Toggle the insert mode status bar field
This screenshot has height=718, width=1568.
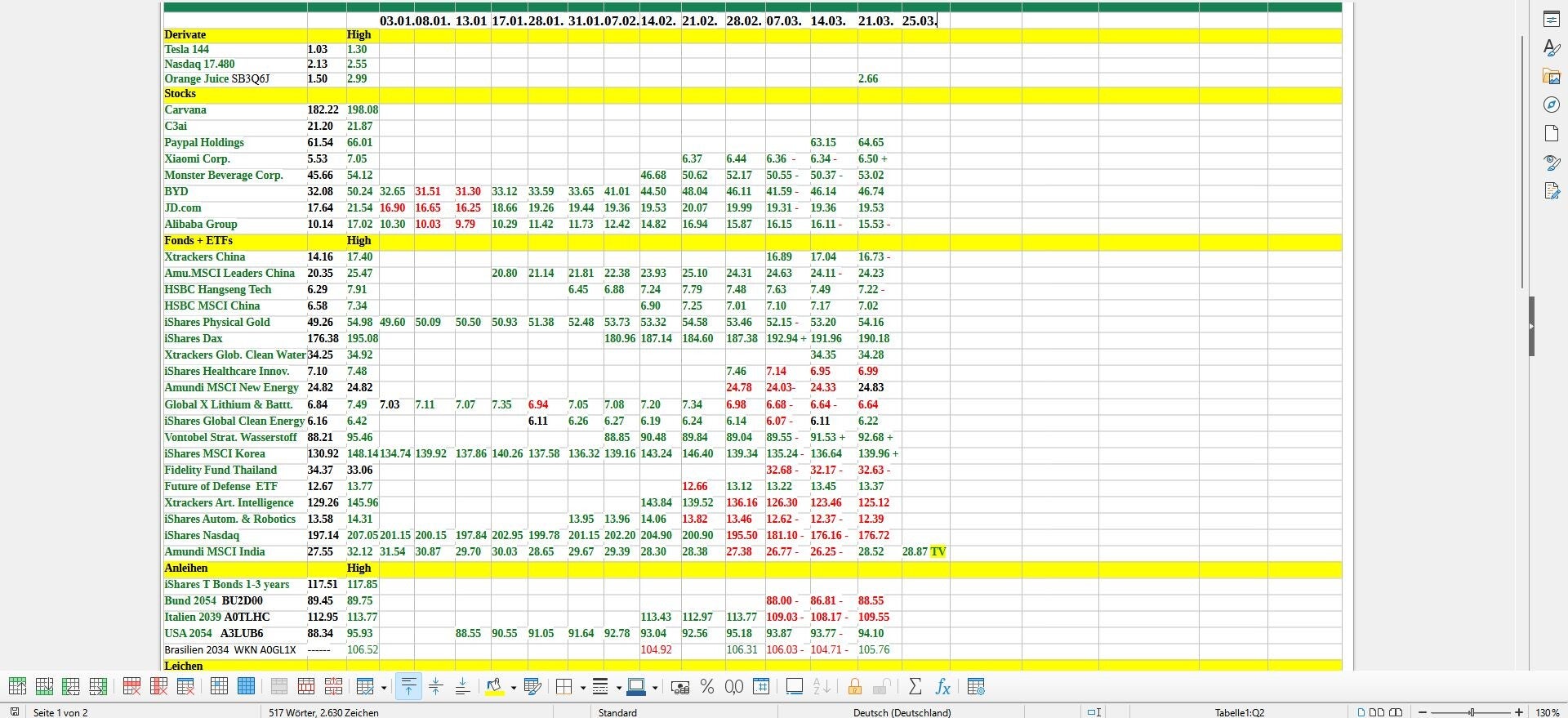[1094, 712]
